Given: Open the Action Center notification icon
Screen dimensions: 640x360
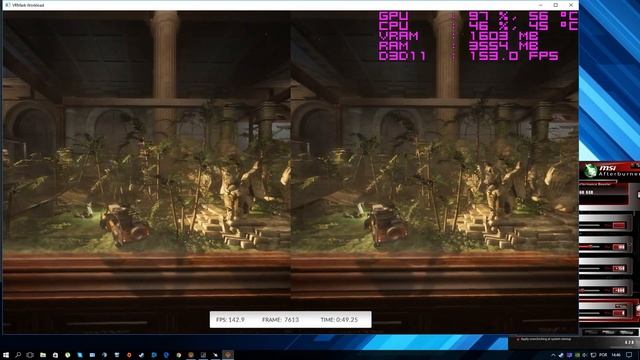Looking at the screenshot, I should click(x=629, y=355).
